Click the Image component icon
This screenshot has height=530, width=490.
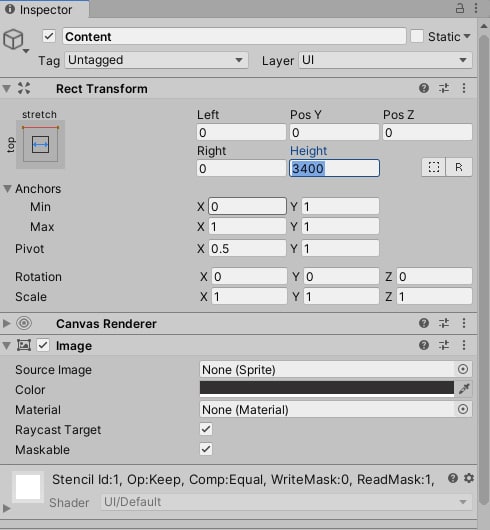(x=24, y=345)
